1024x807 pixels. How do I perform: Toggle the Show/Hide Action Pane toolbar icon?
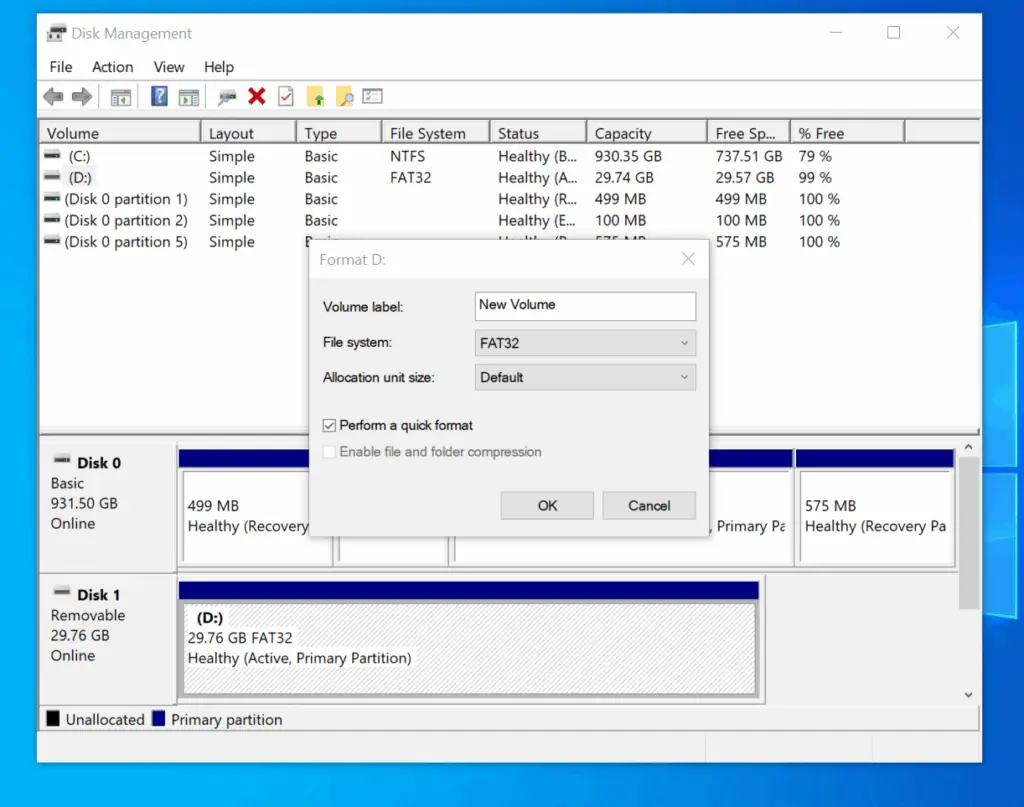[x=189, y=96]
